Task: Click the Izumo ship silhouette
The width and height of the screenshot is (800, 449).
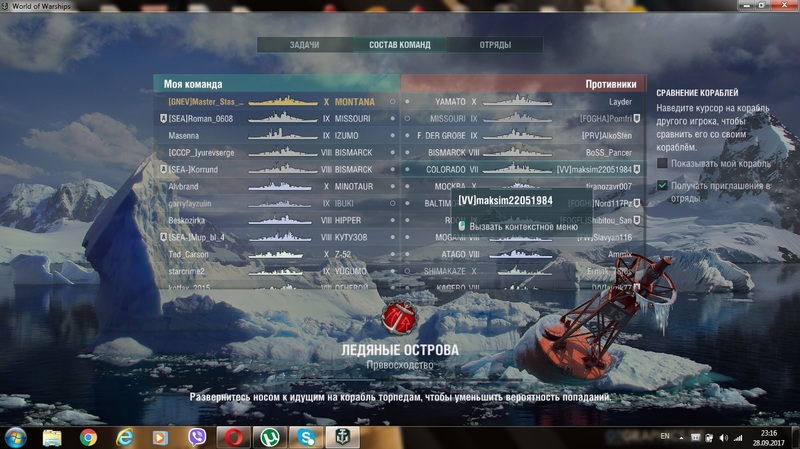Action: [x=283, y=135]
